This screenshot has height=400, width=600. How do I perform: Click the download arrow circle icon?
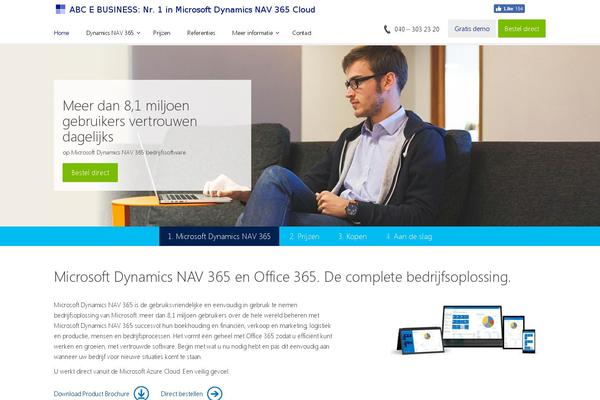coord(142,393)
